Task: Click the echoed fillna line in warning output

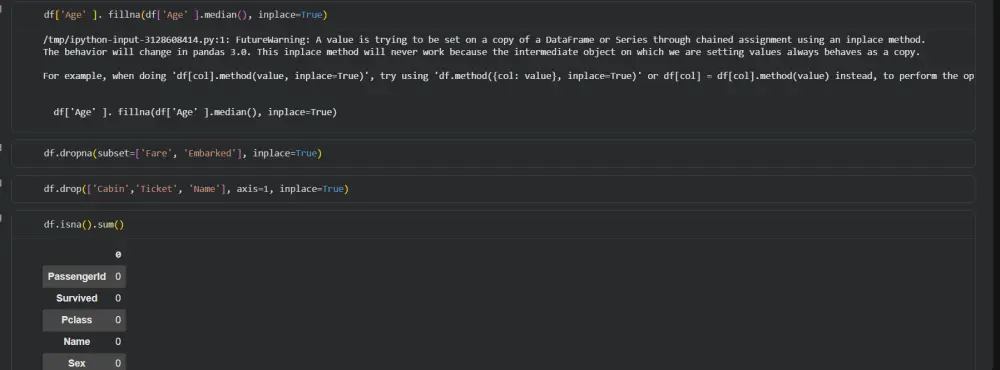Action: coord(195,112)
